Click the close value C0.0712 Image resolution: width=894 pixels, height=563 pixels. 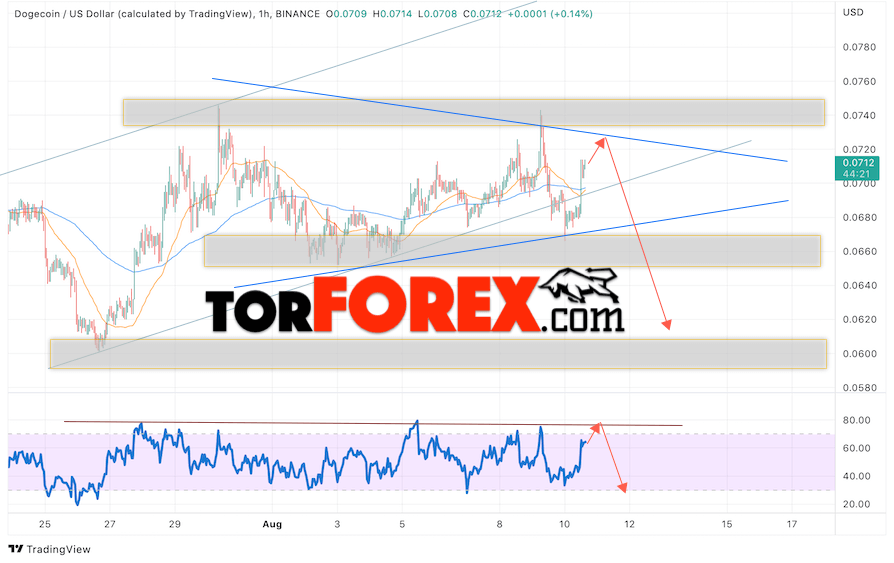click(482, 14)
